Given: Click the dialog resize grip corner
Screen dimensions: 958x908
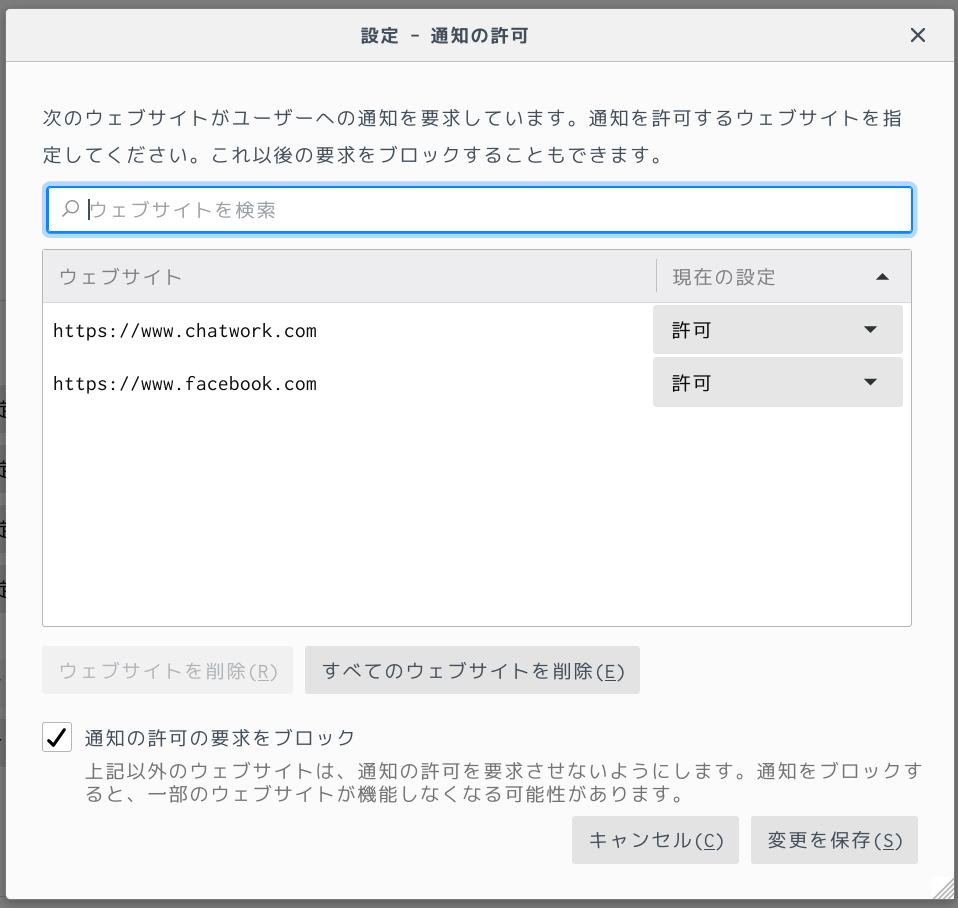Looking at the screenshot, I should click(943, 888).
